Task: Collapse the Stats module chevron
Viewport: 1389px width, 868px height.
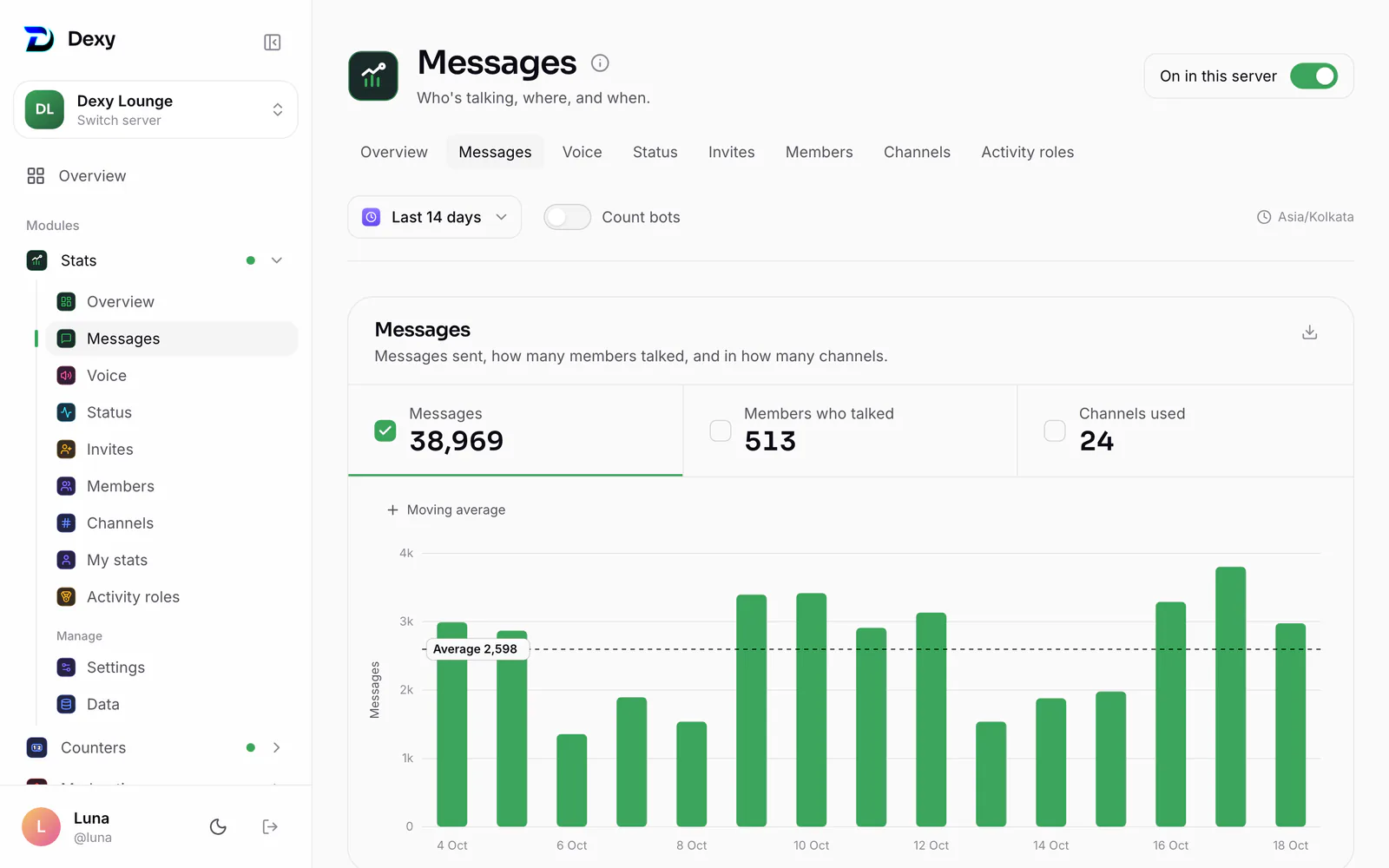Action: click(x=277, y=260)
